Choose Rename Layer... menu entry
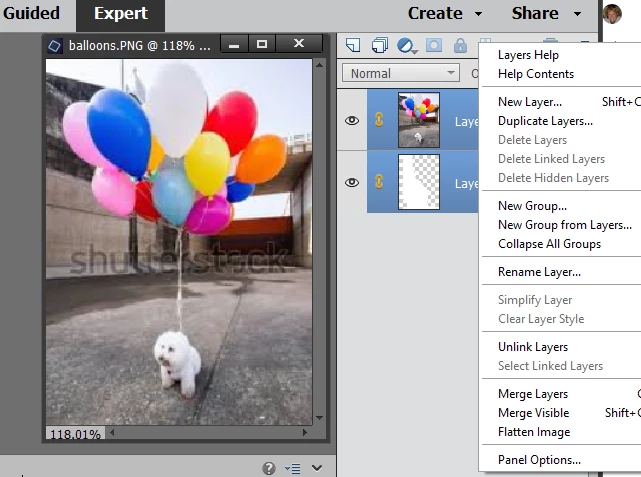 [539, 272]
